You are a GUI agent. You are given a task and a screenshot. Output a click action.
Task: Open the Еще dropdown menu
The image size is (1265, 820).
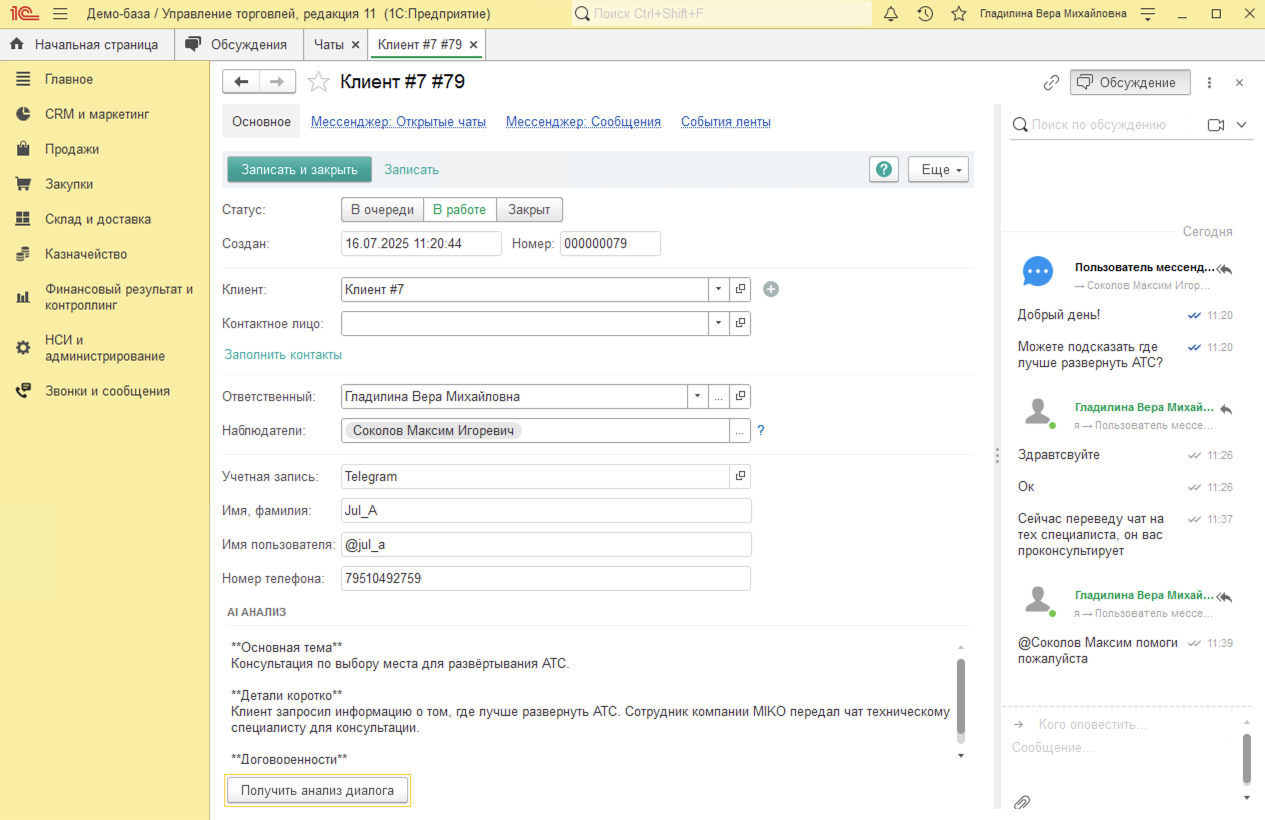[x=938, y=169]
